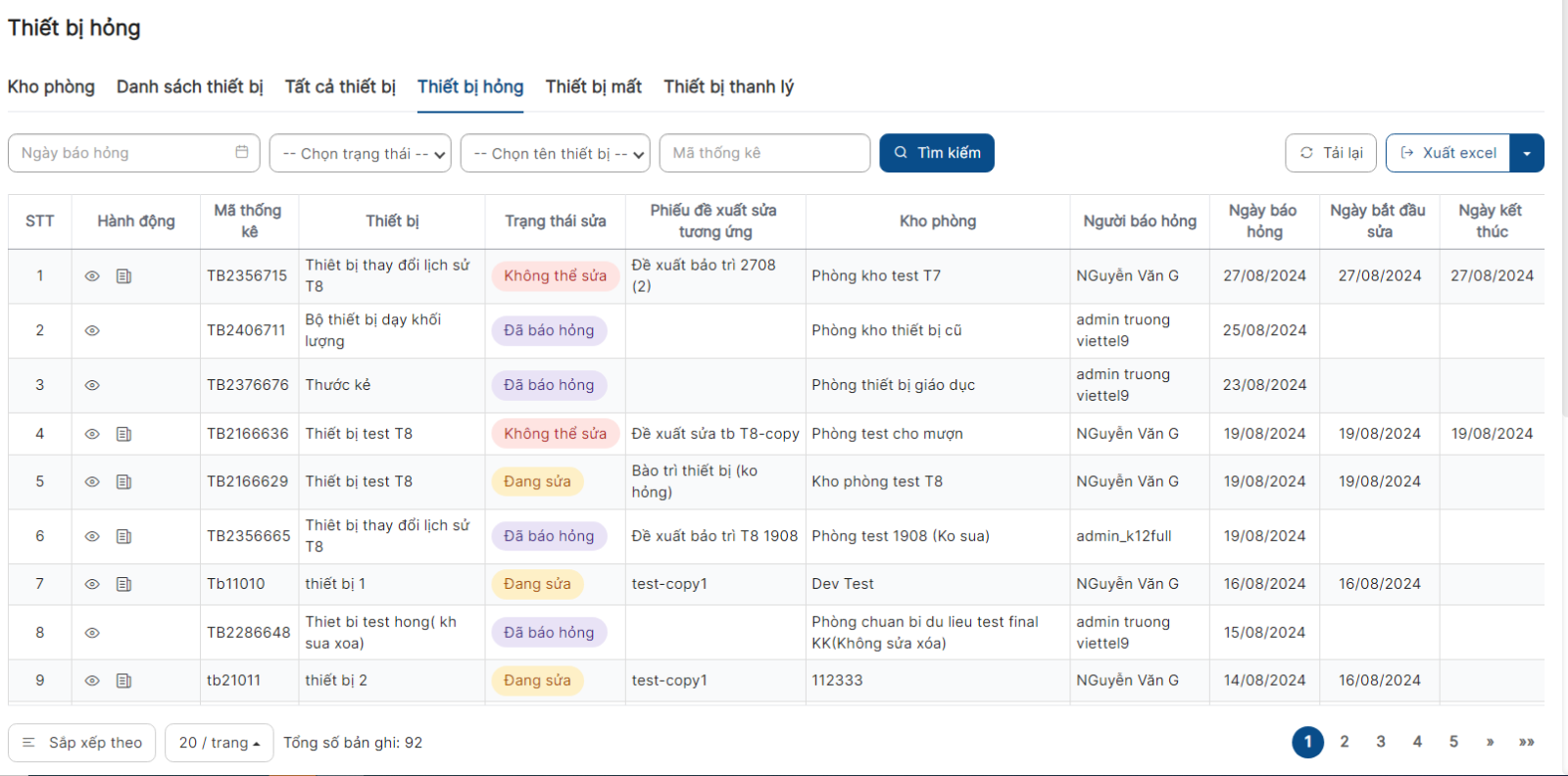The height and width of the screenshot is (776, 1568).
Task: Jump to last page with double arrow
Action: pos(1526,742)
